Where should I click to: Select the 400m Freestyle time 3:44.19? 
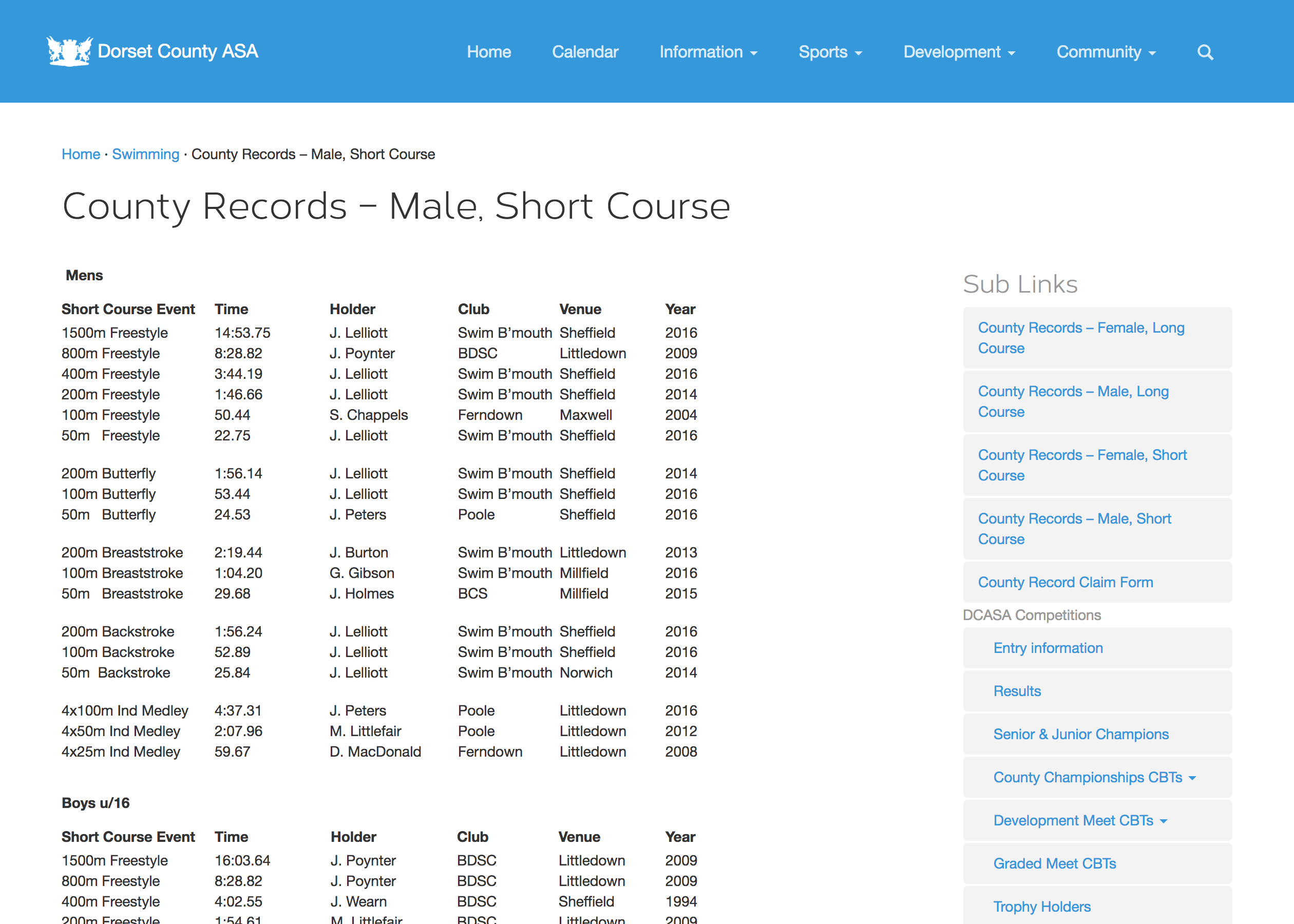[x=238, y=374]
